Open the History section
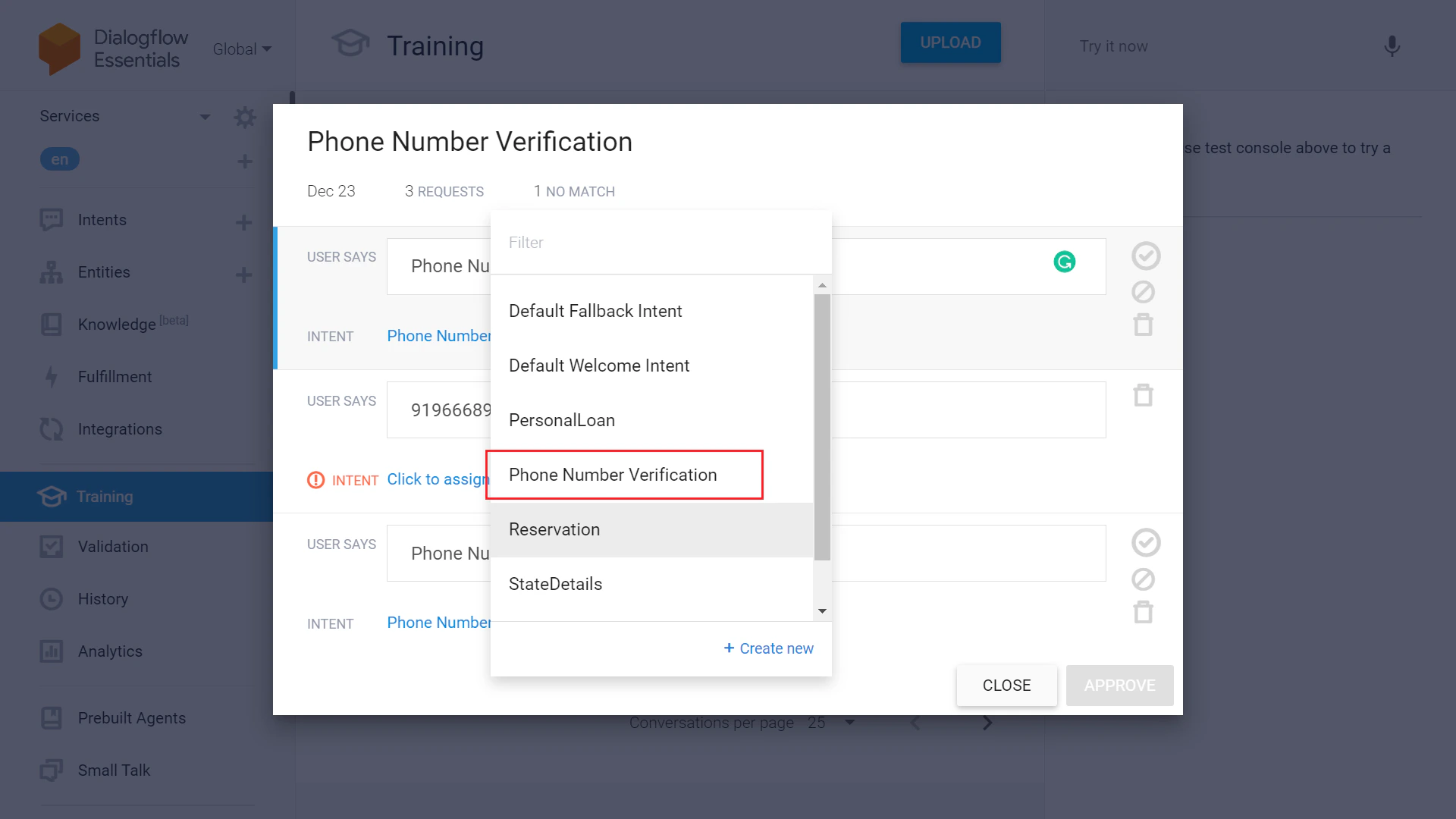1456x819 pixels. pos(103,598)
